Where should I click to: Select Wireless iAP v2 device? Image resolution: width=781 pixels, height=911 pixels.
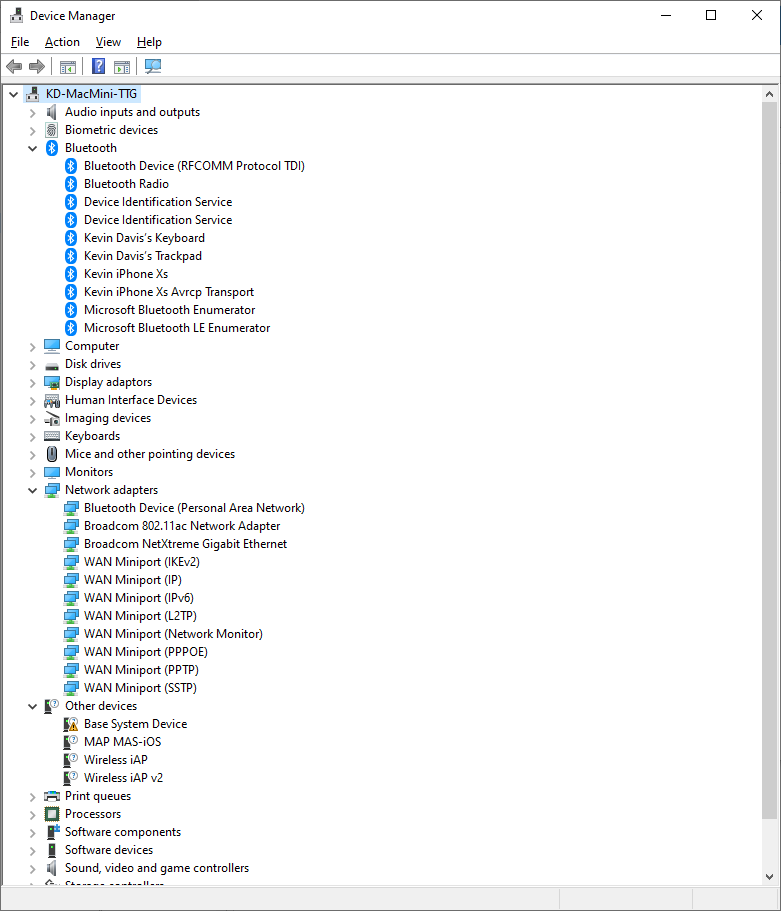(123, 778)
